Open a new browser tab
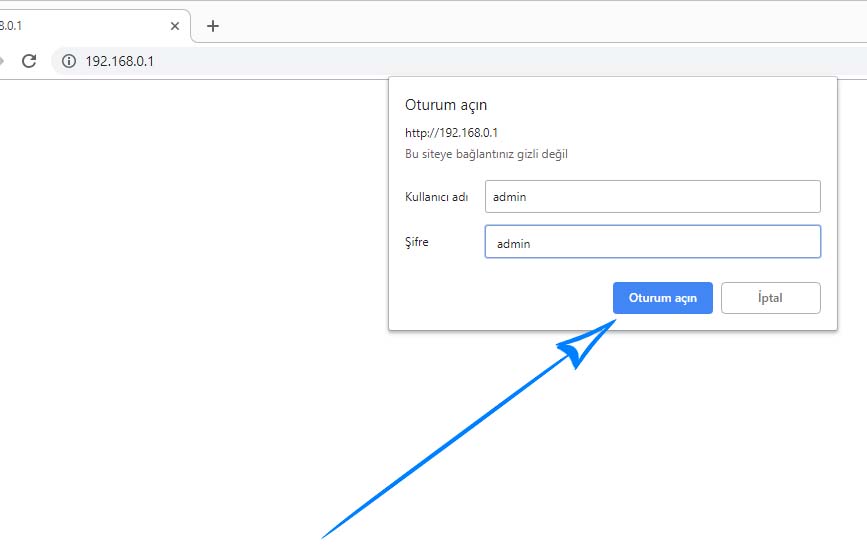867x558 pixels. (212, 26)
